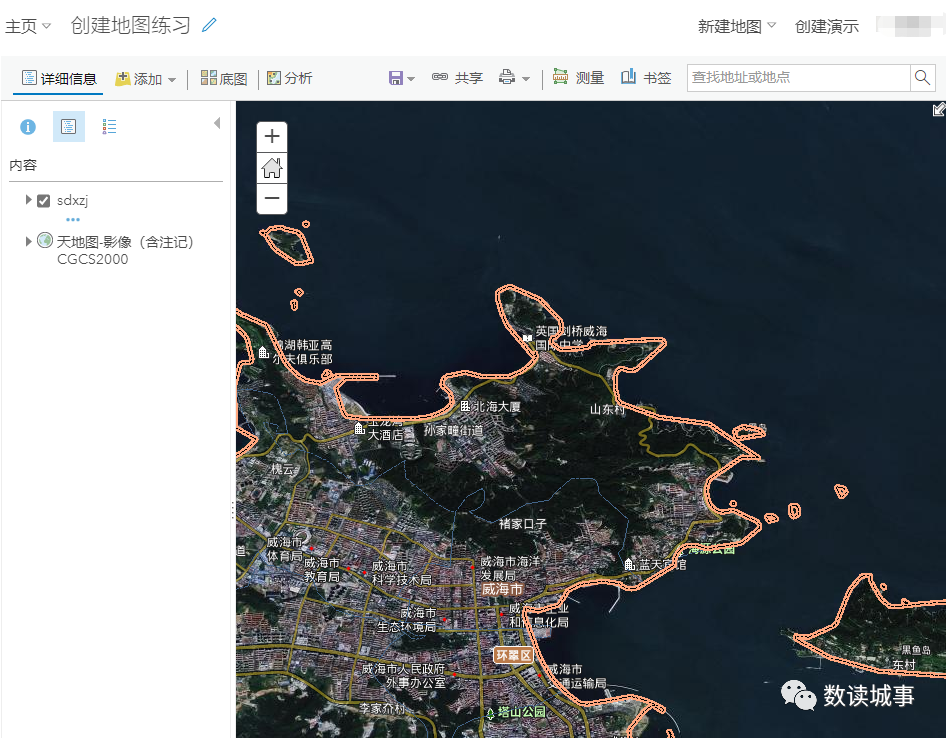Viewport: 946px width, 738px height.
Task: Click the 北海大厦 building marker
Action: tap(465, 406)
